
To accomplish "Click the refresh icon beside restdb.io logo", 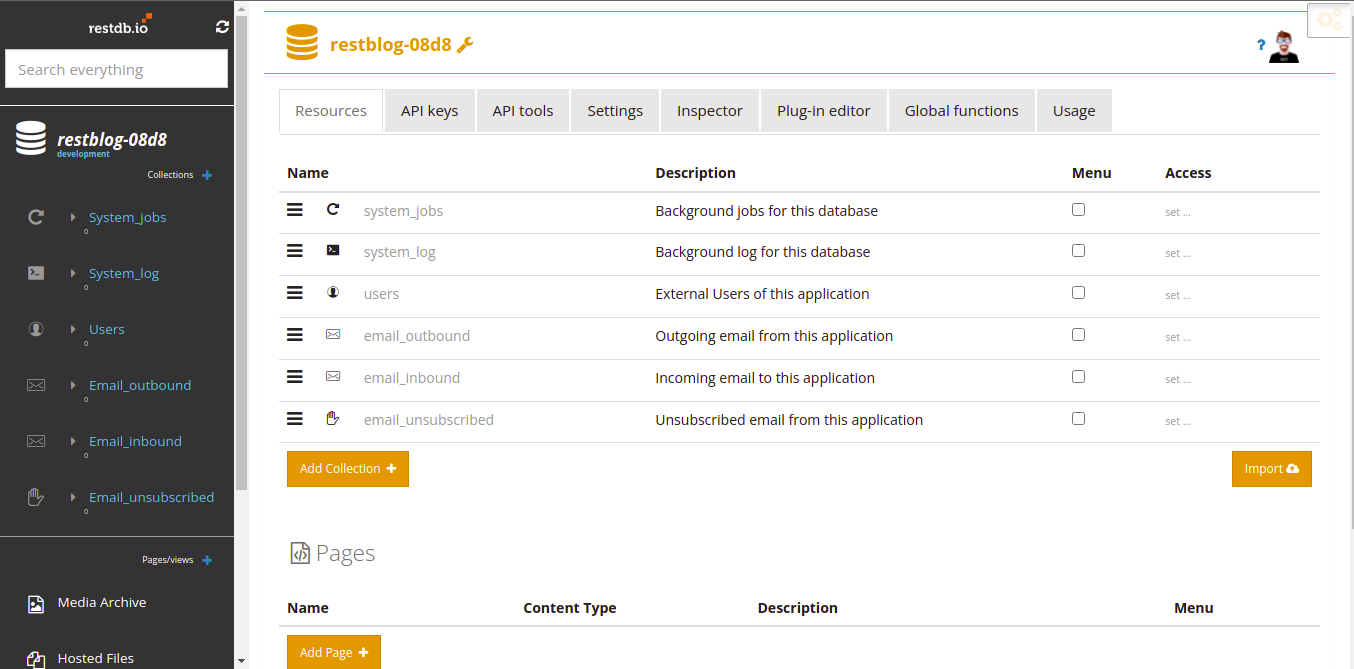I will 222,27.
